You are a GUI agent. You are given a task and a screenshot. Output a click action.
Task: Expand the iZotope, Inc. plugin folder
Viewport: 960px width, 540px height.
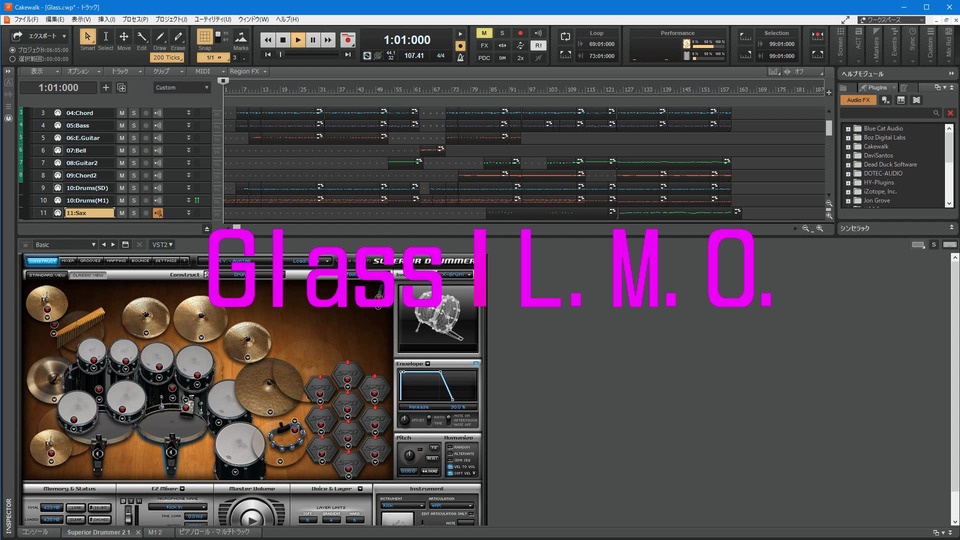tap(848, 192)
